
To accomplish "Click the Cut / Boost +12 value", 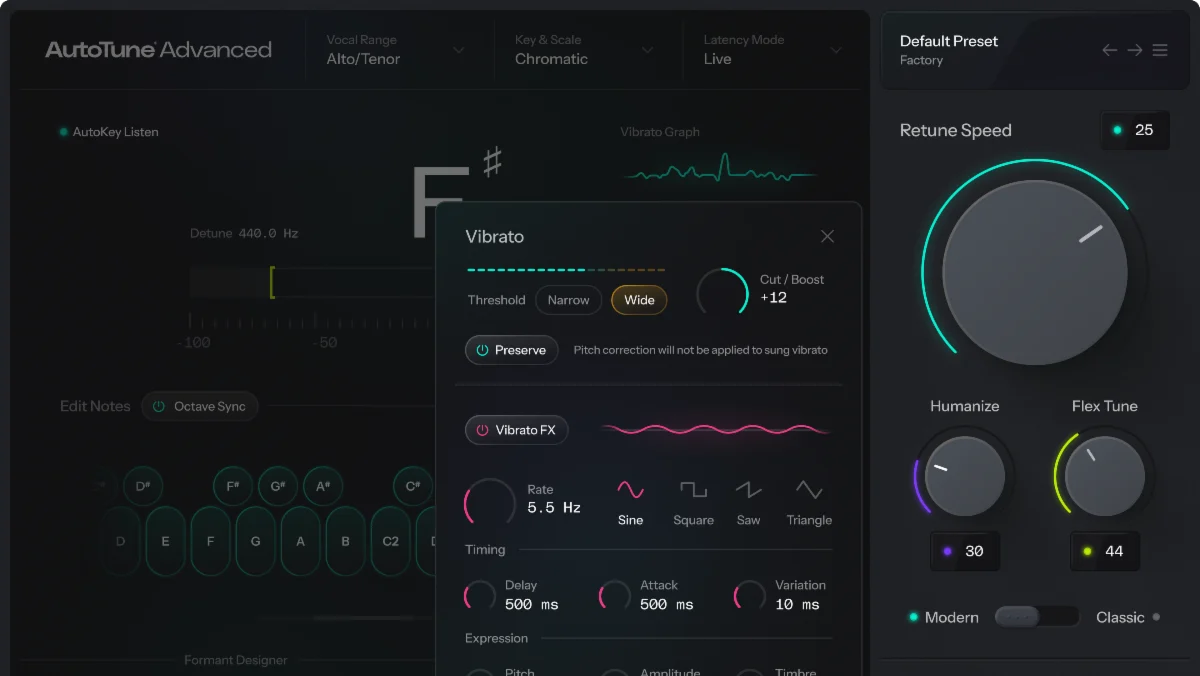I will pos(773,297).
